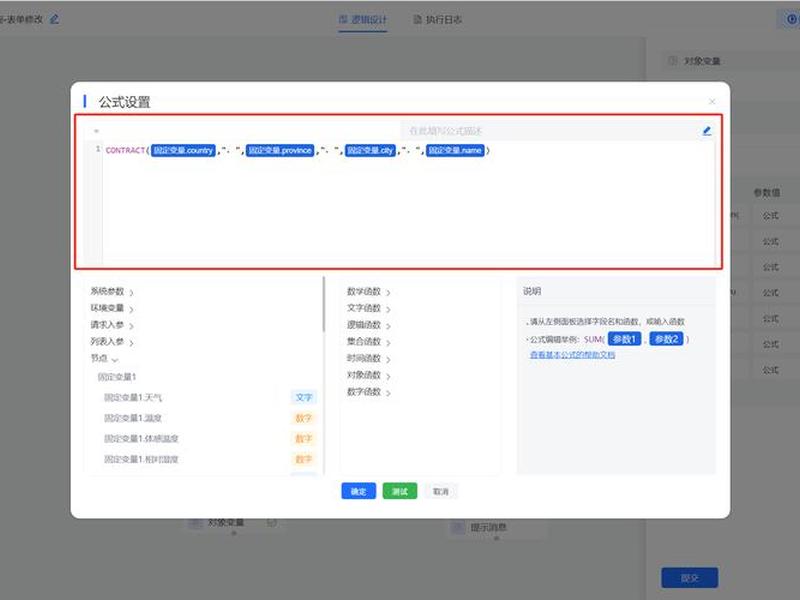Click line number 1 in the formula editor
The height and width of the screenshot is (600, 800).
pyautogui.click(x=97, y=149)
